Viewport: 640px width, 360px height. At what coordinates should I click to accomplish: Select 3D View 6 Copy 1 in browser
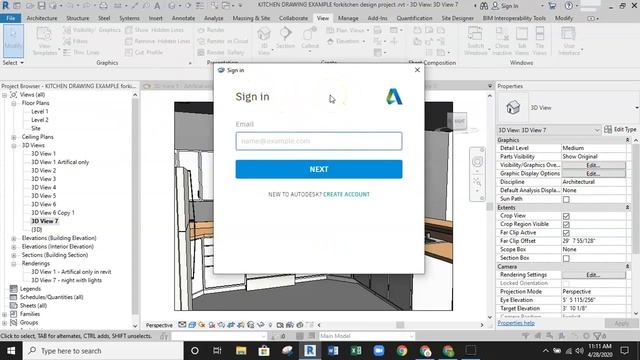[x=53, y=213]
